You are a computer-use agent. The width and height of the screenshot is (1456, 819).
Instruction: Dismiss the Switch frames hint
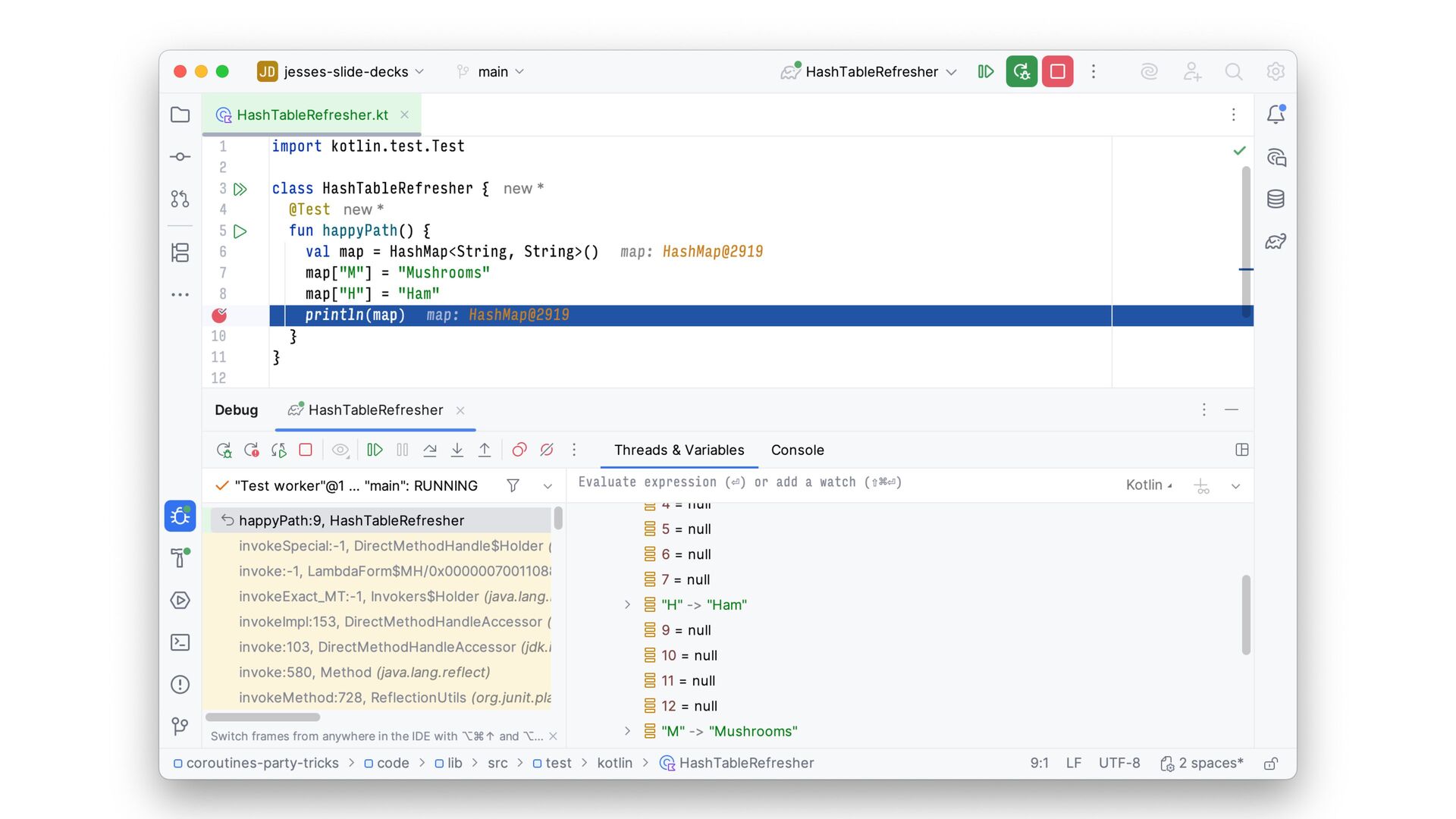point(553,736)
